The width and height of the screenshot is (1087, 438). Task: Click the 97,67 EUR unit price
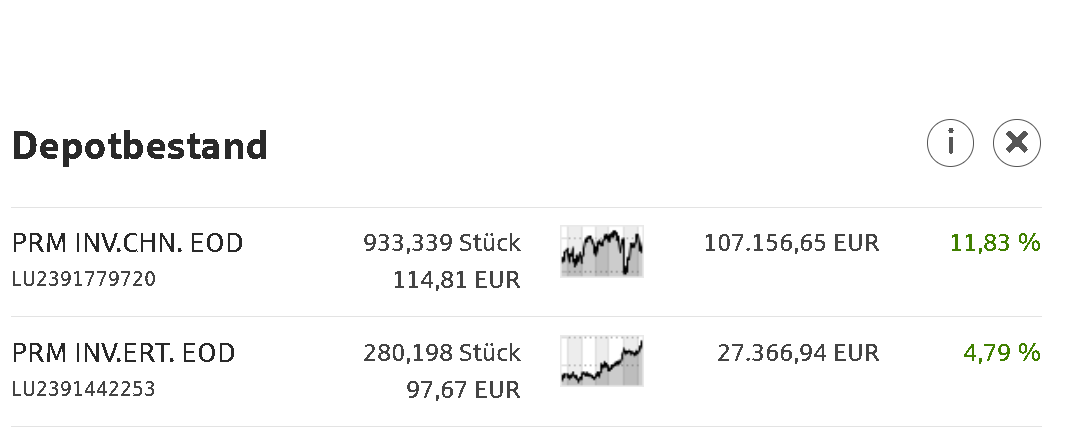click(x=465, y=390)
